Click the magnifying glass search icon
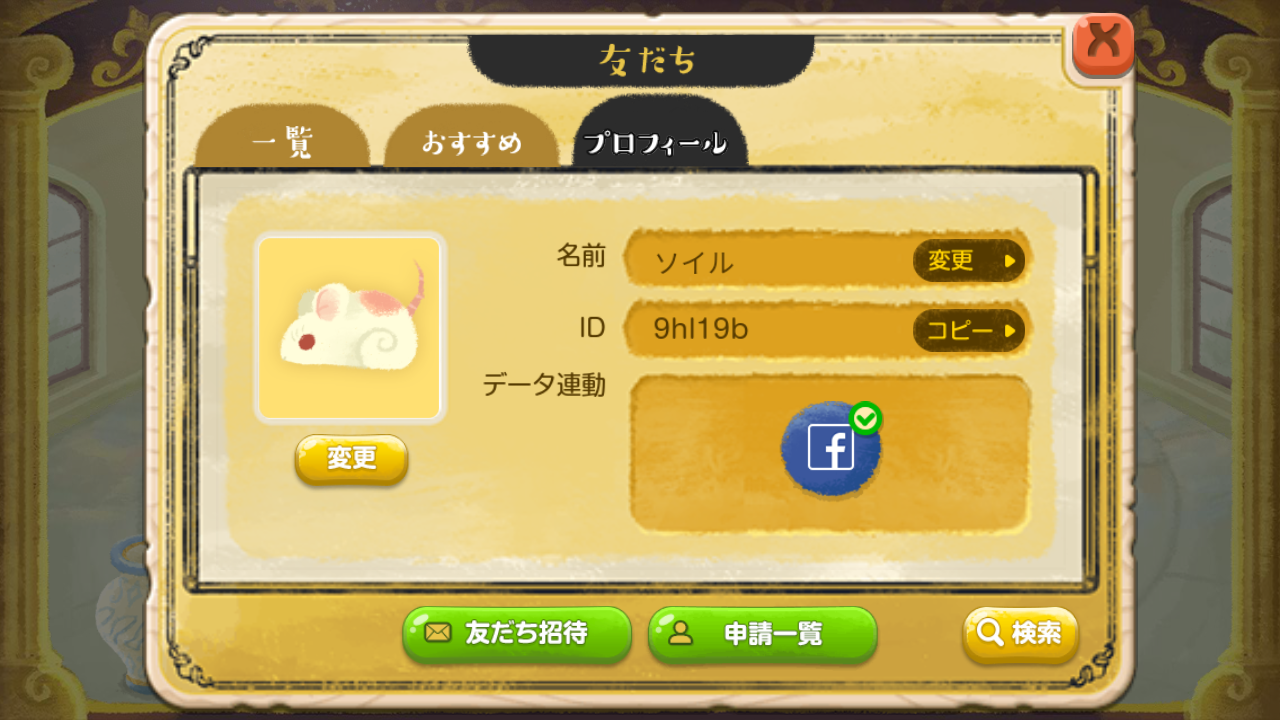 coord(990,633)
